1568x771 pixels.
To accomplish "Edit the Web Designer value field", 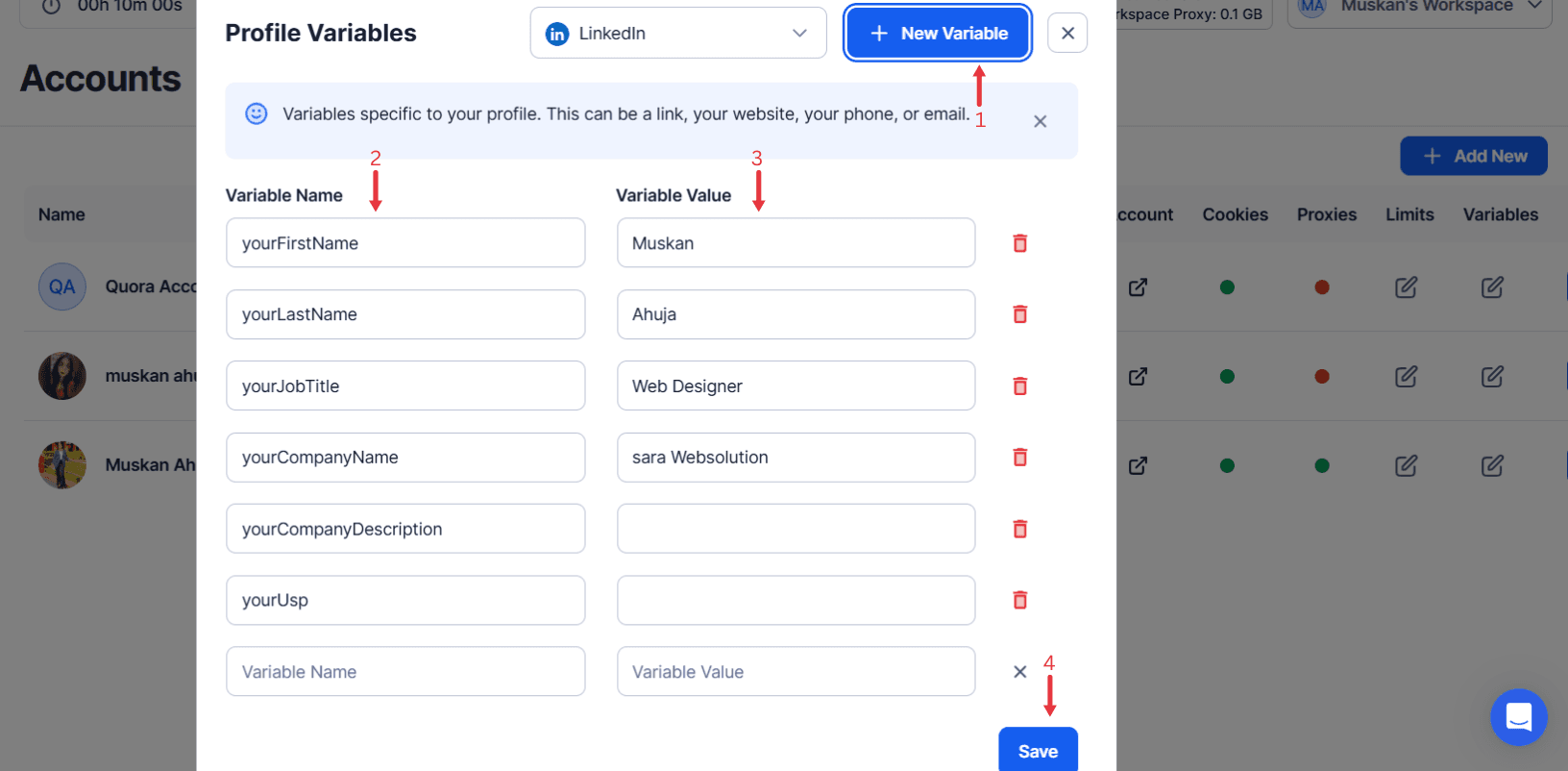I will pyautogui.click(x=796, y=386).
